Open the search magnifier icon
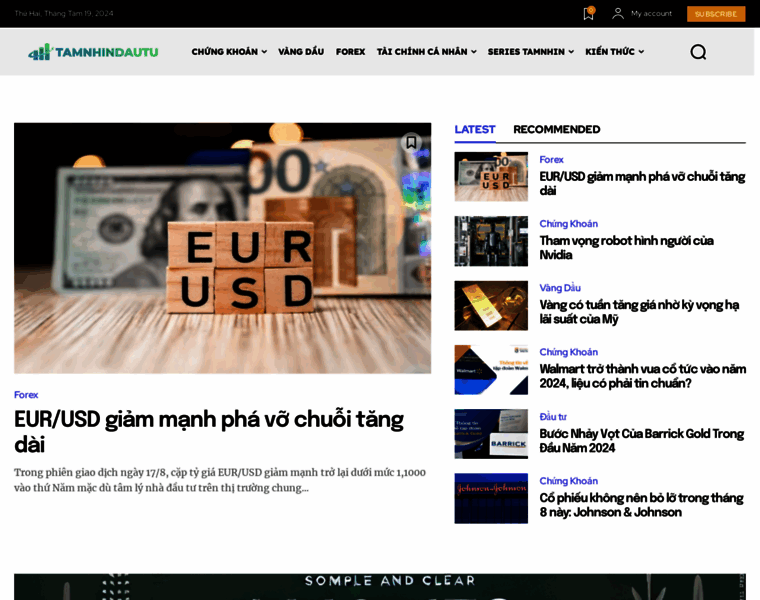Image resolution: width=760 pixels, height=600 pixels. point(698,52)
